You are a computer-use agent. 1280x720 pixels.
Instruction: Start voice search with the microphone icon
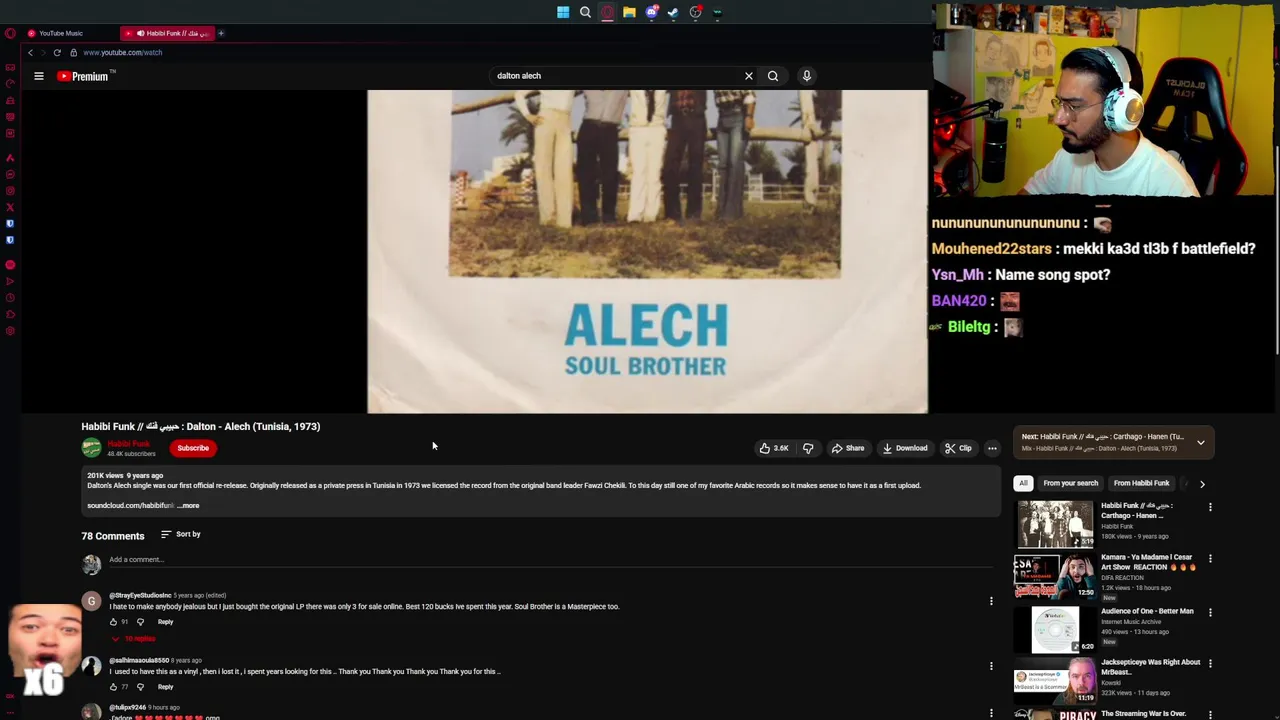[807, 76]
